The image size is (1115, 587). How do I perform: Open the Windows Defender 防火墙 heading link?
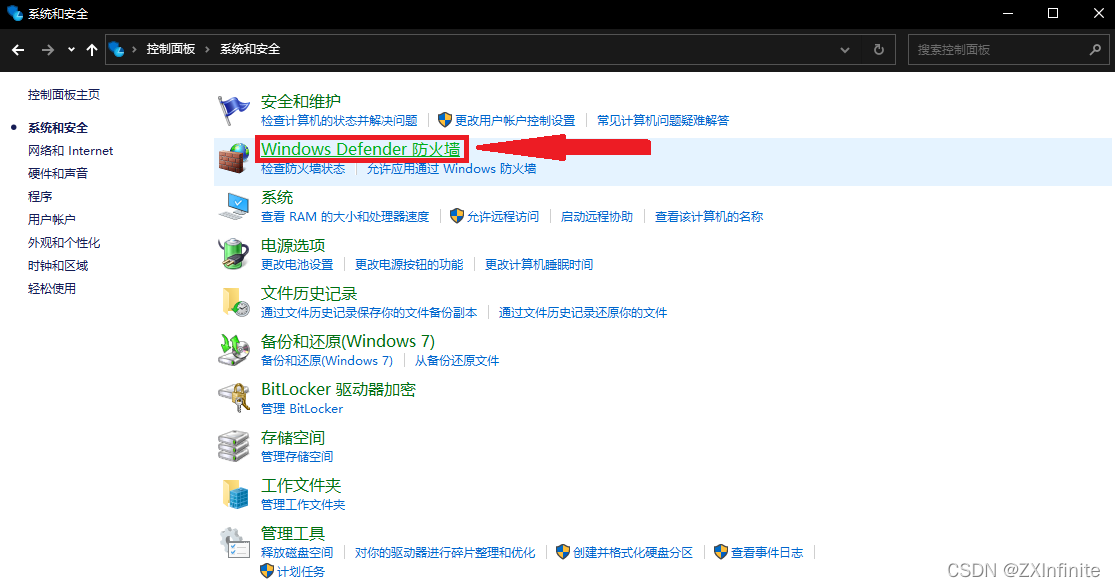361,149
